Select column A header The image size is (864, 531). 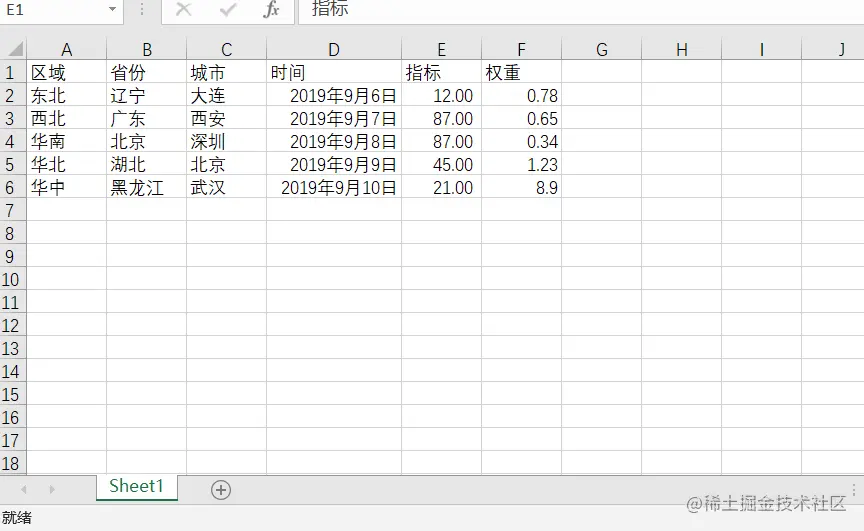(x=67, y=50)
